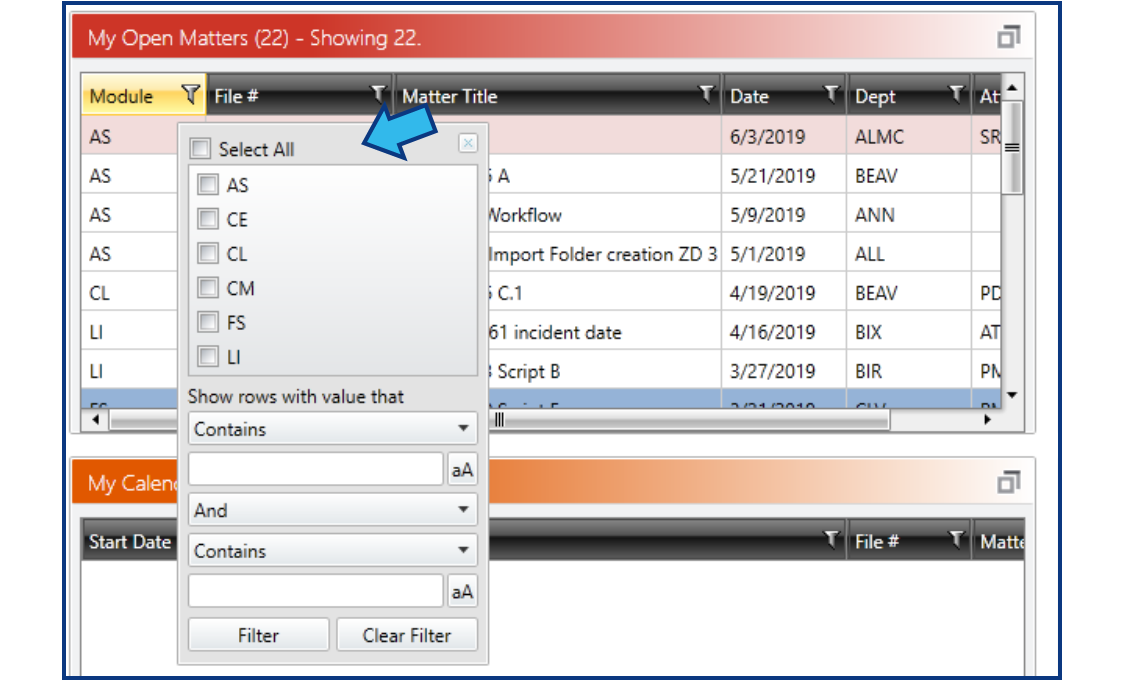Pop out the My Open Matters panel
The image size is (1123, 681).
[x=1008, y=37]
